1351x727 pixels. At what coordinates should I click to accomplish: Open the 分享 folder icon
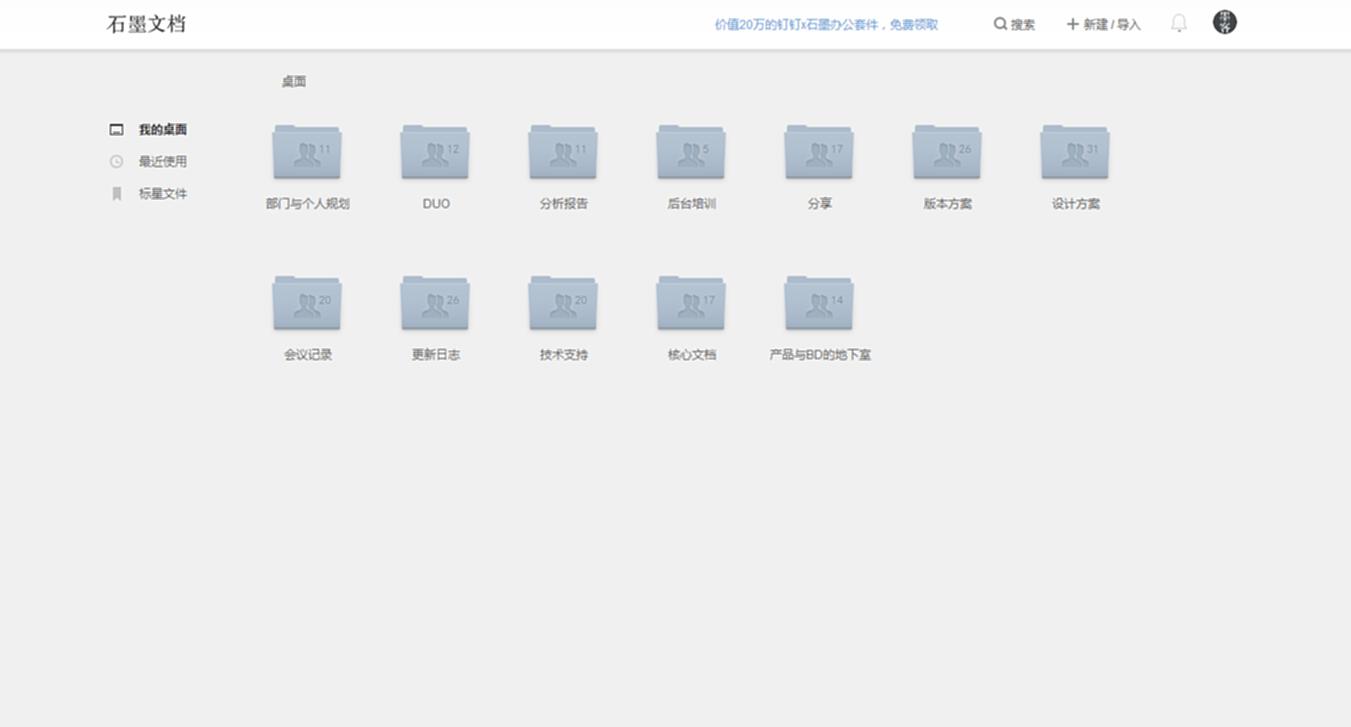coord(819,152)
